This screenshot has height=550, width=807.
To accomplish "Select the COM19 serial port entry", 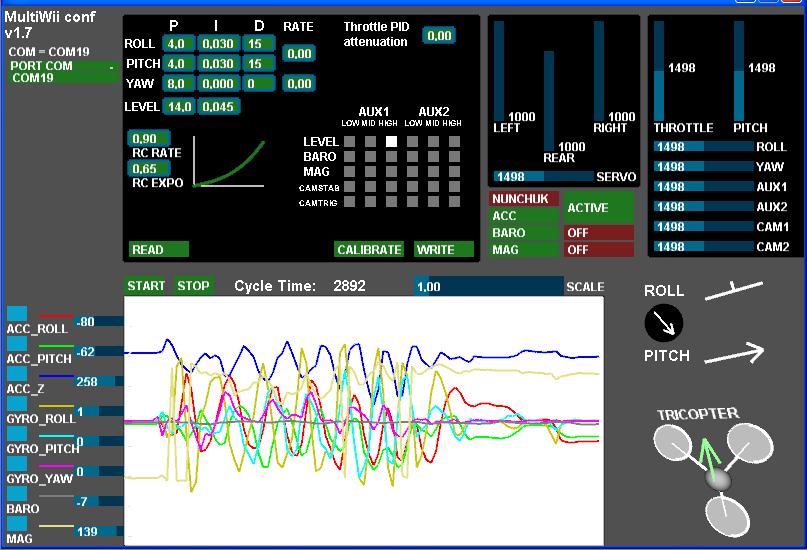I will click(60, 71).
